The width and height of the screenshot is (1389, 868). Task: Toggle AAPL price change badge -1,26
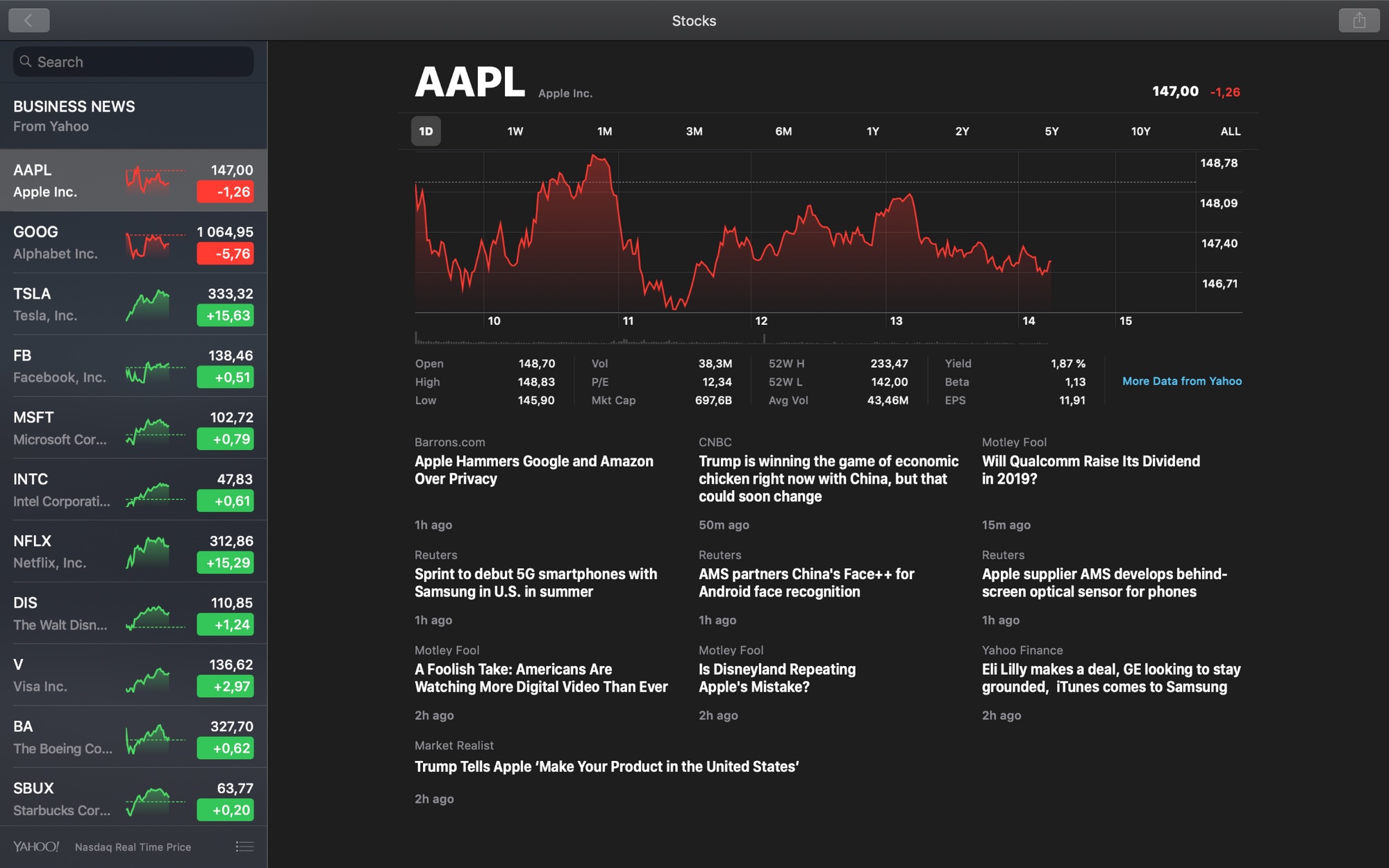(225, 192)
